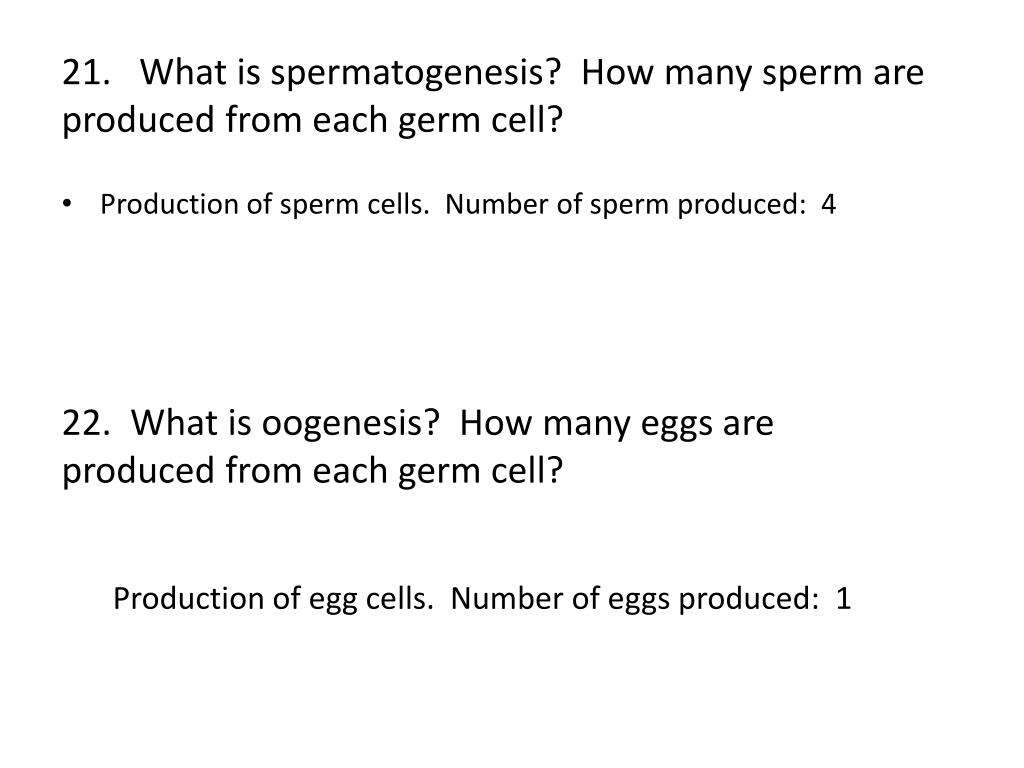Select "produced from each germ cell?" under question 21

pyautogui.click(x=312, y=121)
